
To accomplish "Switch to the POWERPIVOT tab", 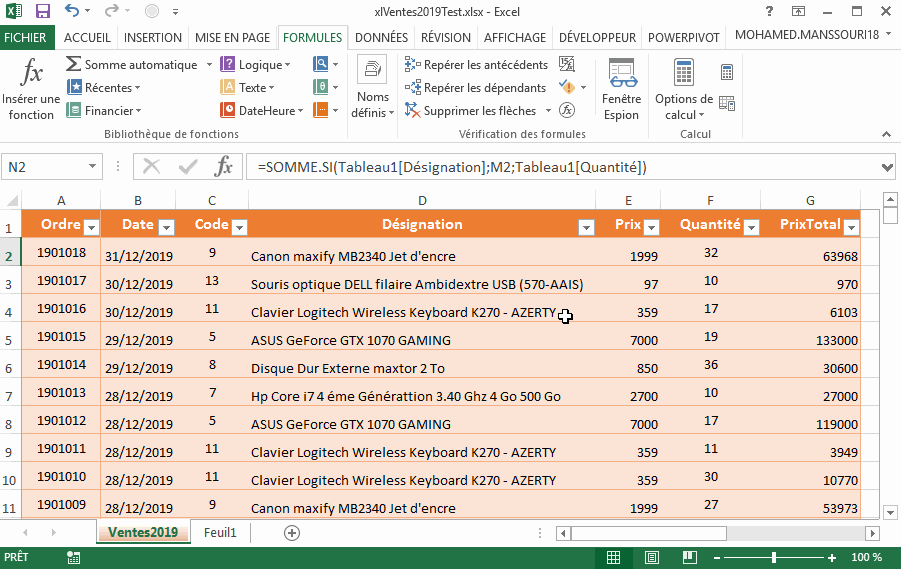I will (x=684, y=37).
